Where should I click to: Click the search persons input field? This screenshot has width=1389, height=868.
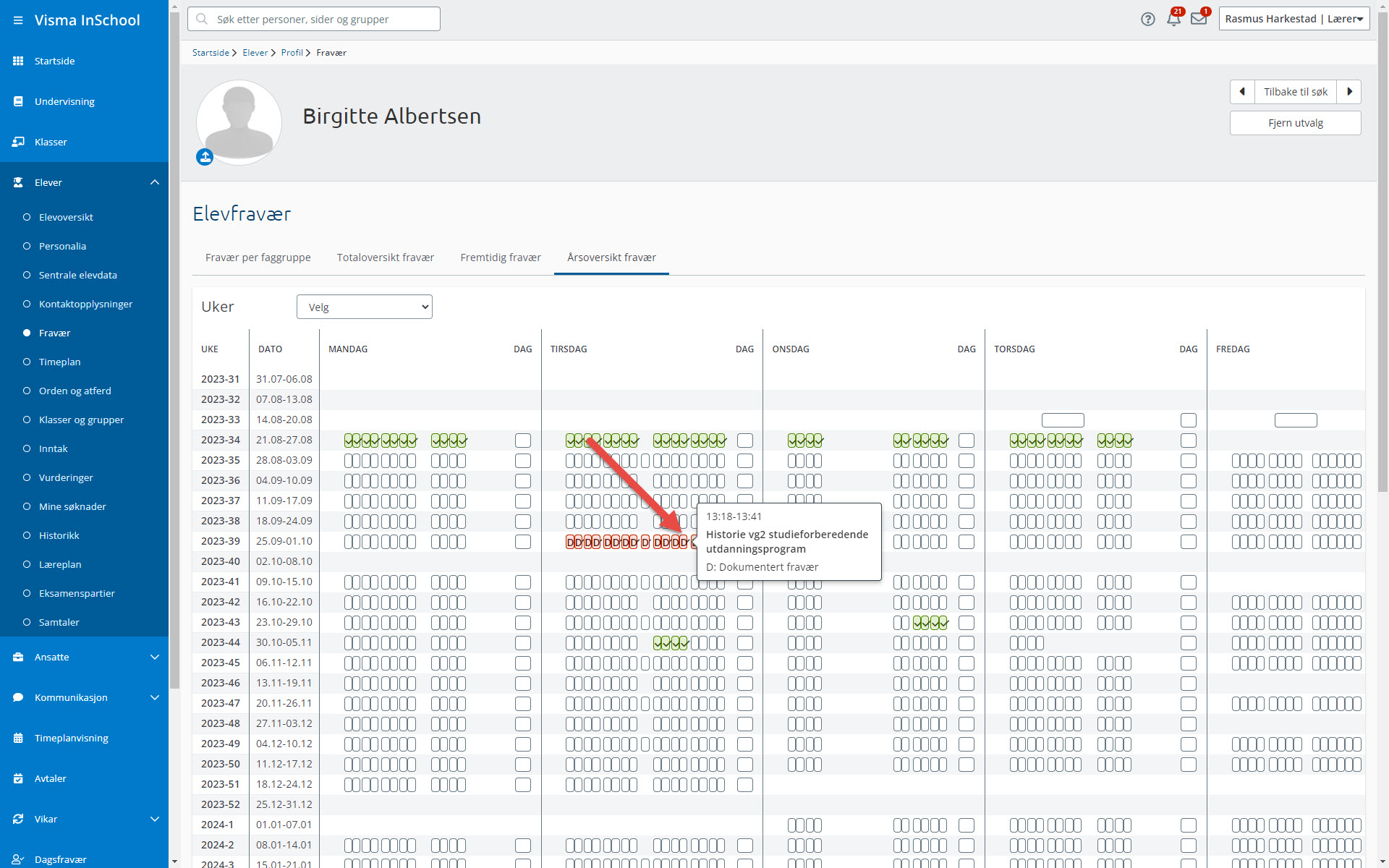[x=314, y=19]
